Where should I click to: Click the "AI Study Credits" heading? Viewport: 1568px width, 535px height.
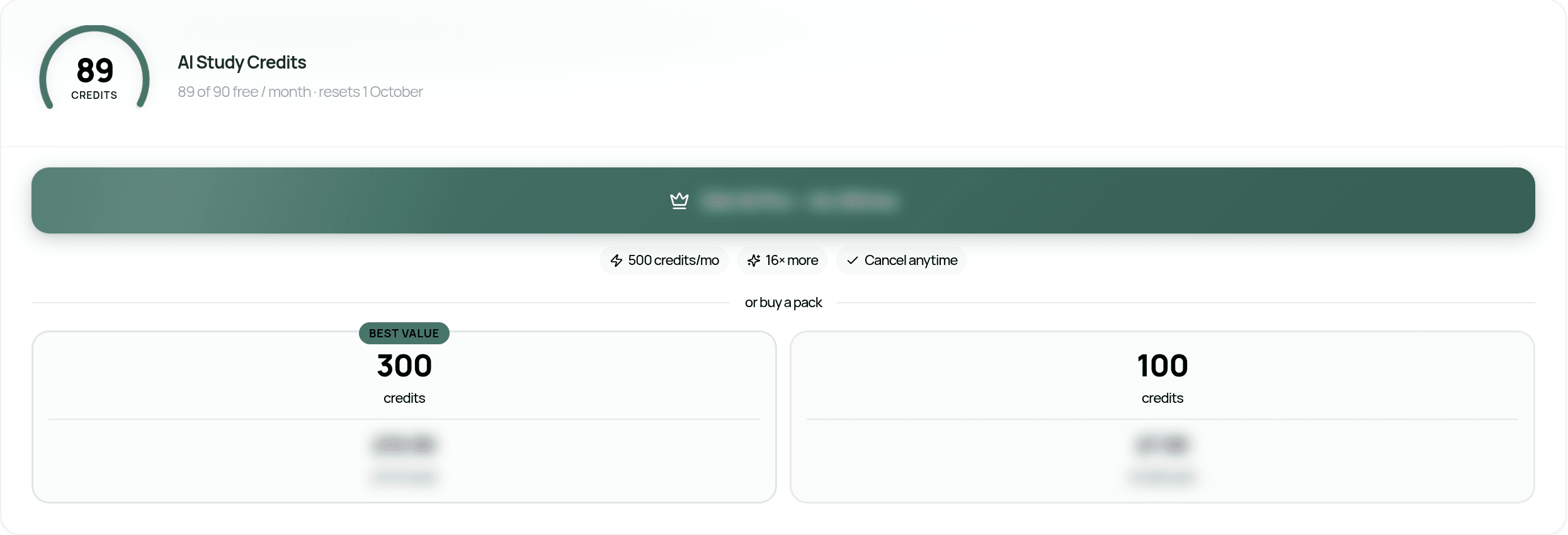tap(242, 62)
